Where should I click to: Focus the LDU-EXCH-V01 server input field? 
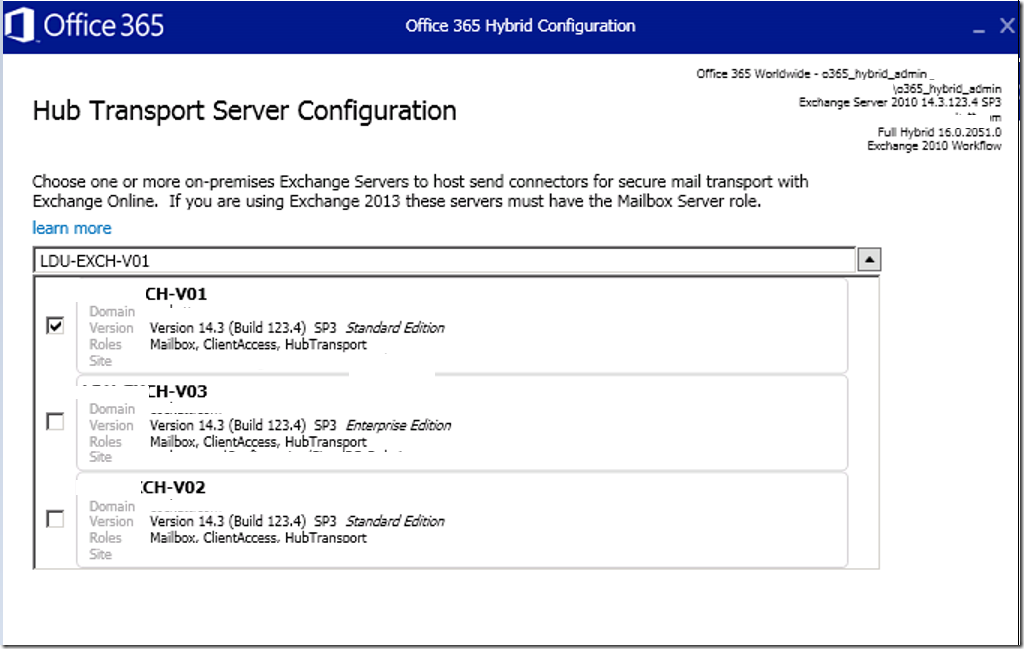[x=444, y=261]
